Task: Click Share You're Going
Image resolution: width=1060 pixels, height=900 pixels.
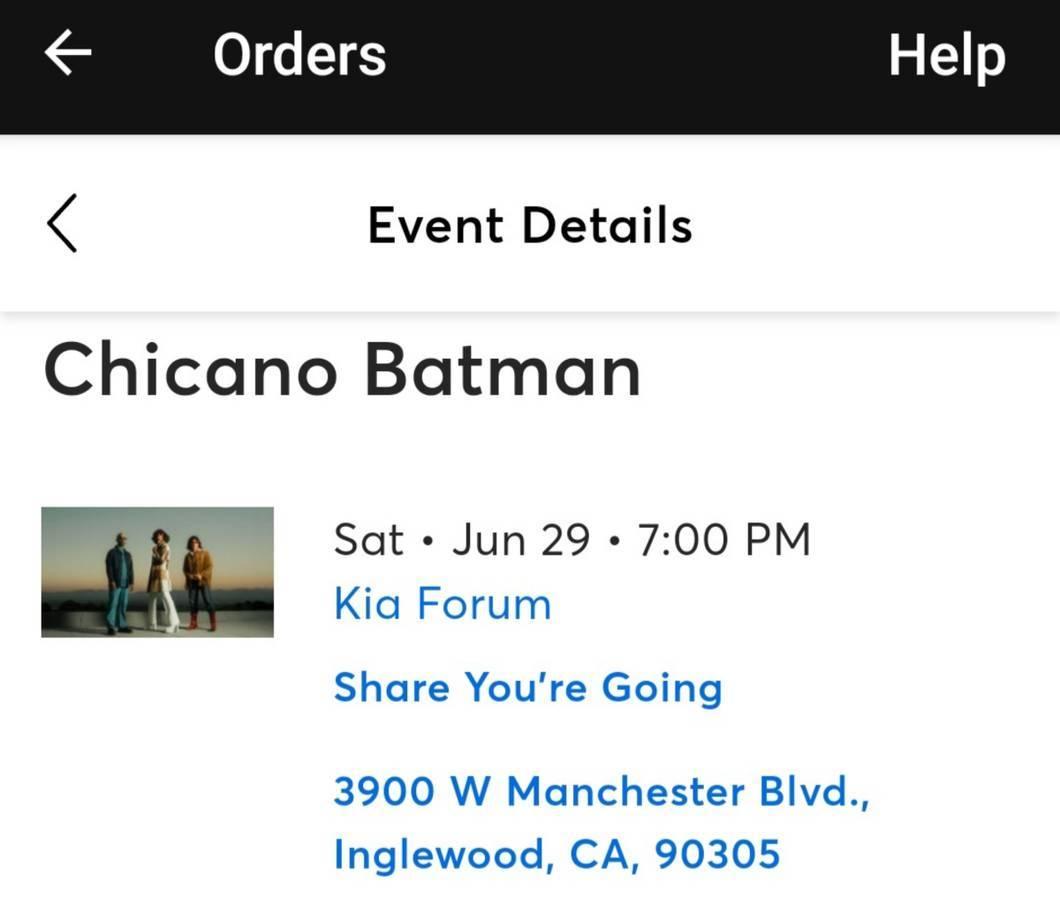Action: pos(529,688)
